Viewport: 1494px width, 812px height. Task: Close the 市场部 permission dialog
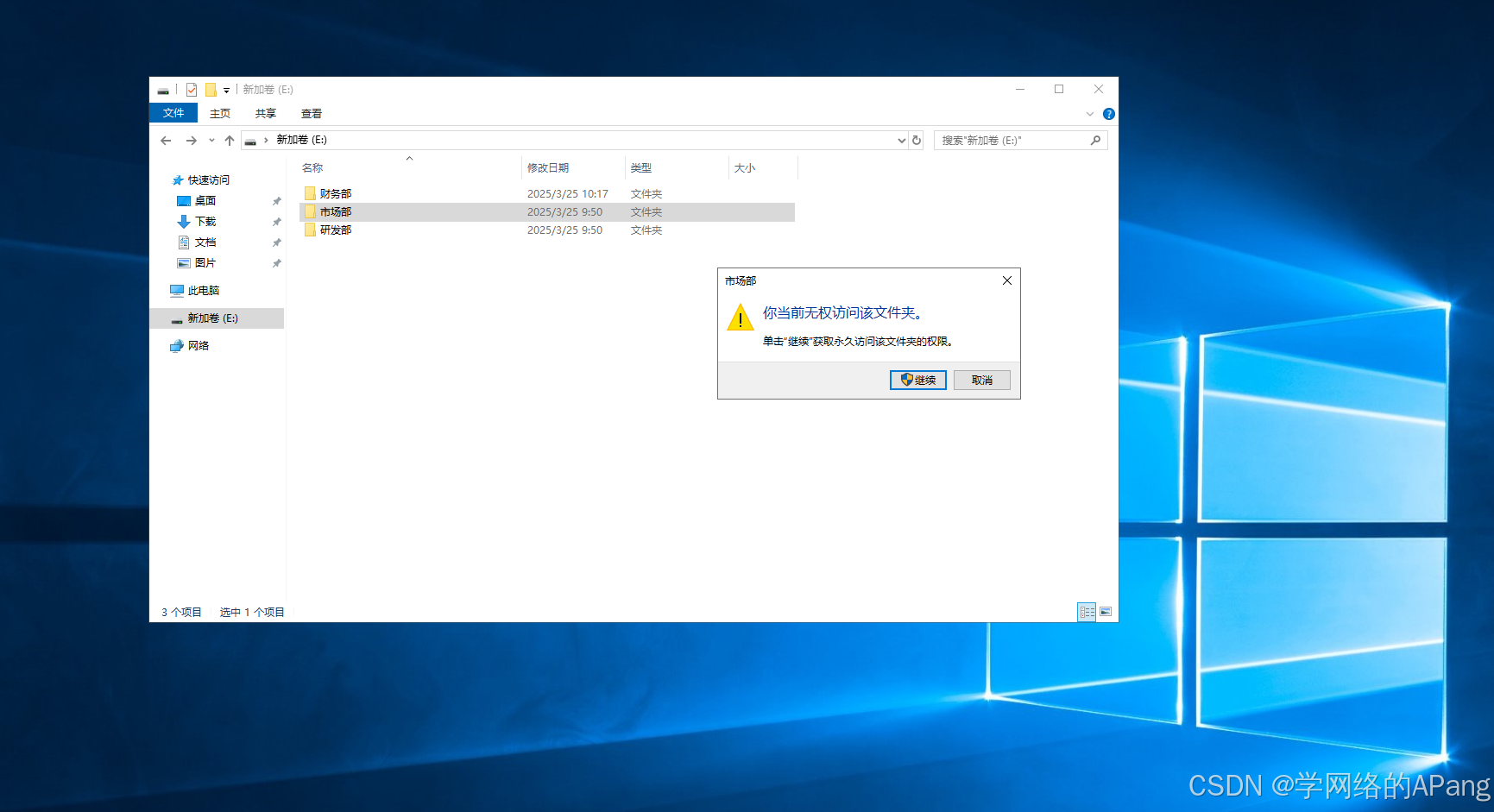[x=1007, y=280]
